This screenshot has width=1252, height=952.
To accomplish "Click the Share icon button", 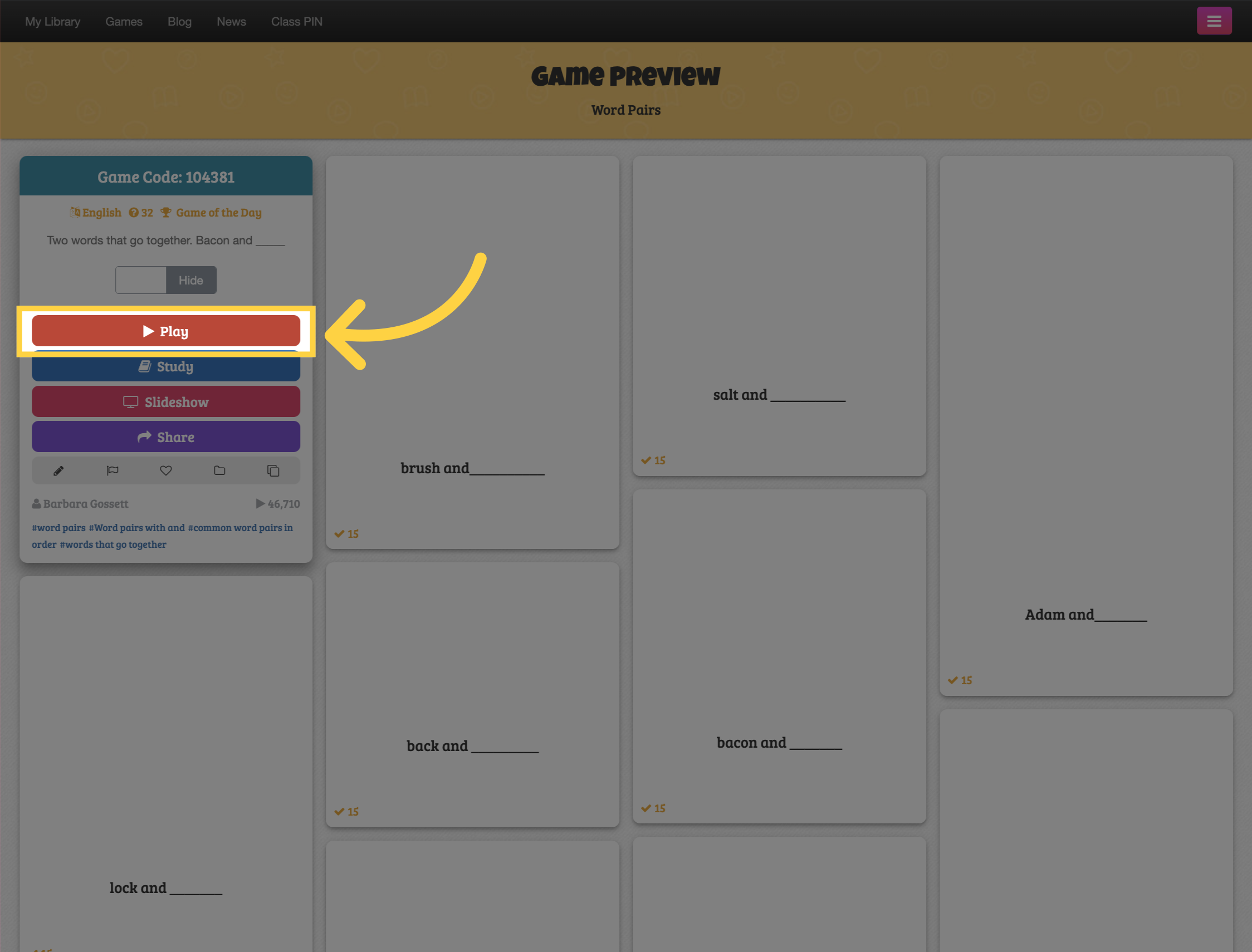I will [165, 436].
